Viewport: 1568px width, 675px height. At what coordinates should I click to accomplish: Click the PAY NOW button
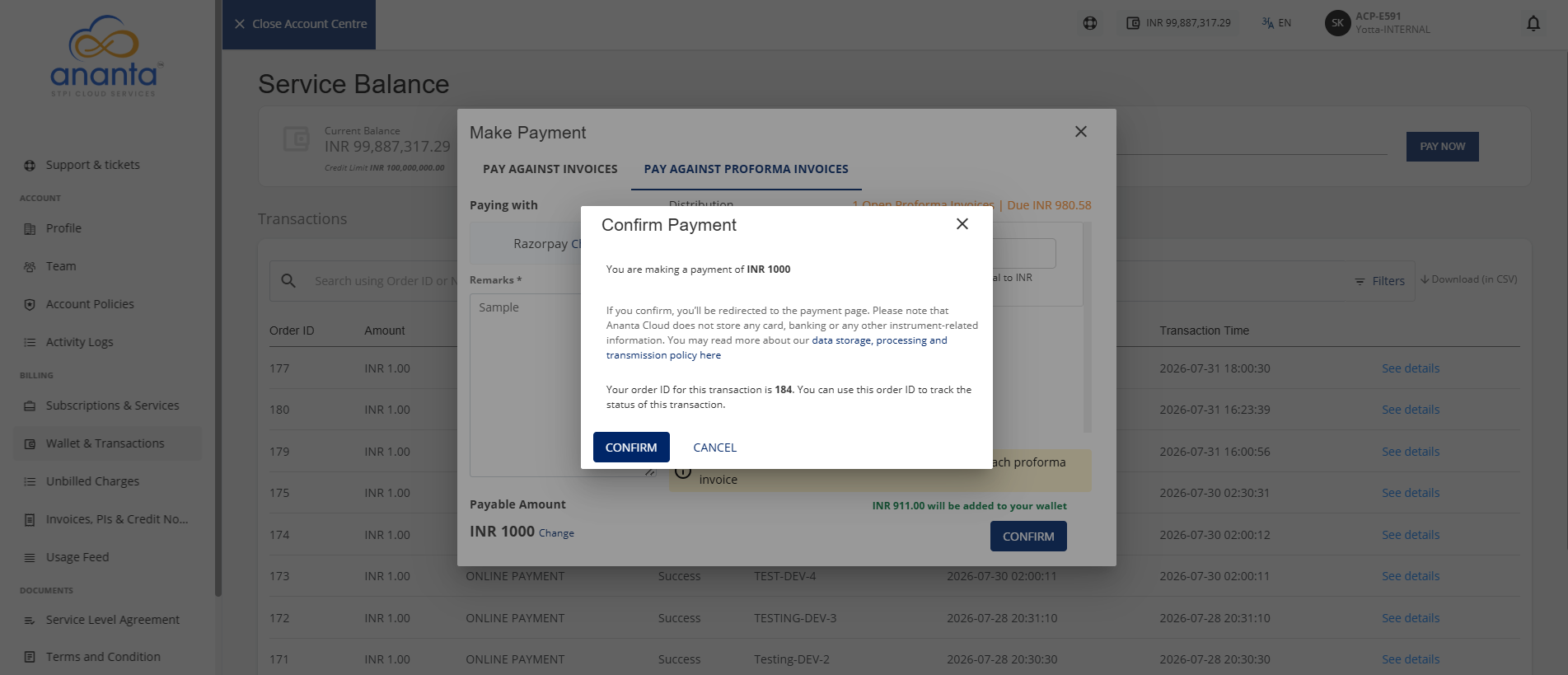click(1442, 147)
